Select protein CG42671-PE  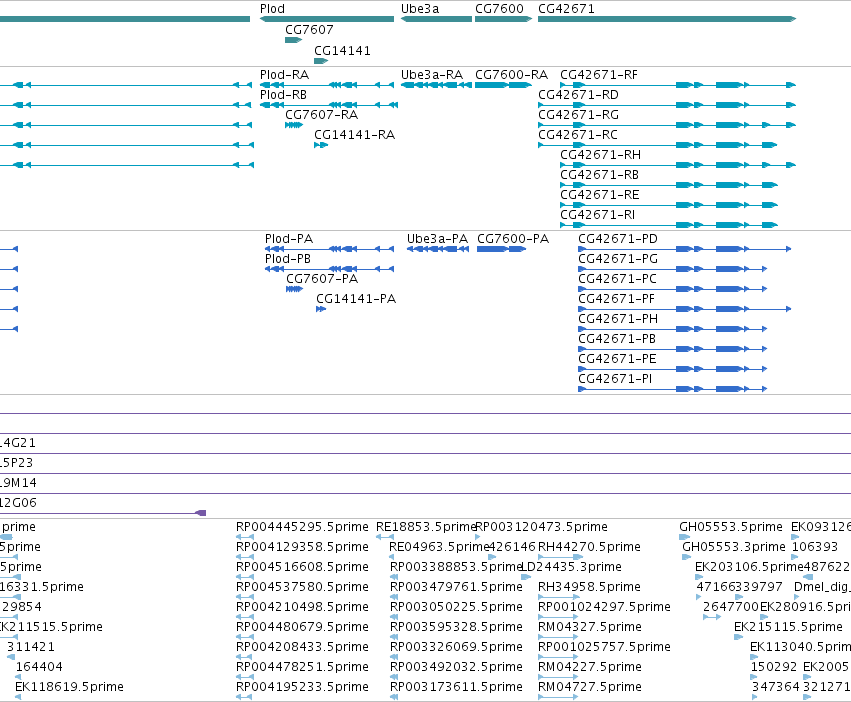pos(617,358)
